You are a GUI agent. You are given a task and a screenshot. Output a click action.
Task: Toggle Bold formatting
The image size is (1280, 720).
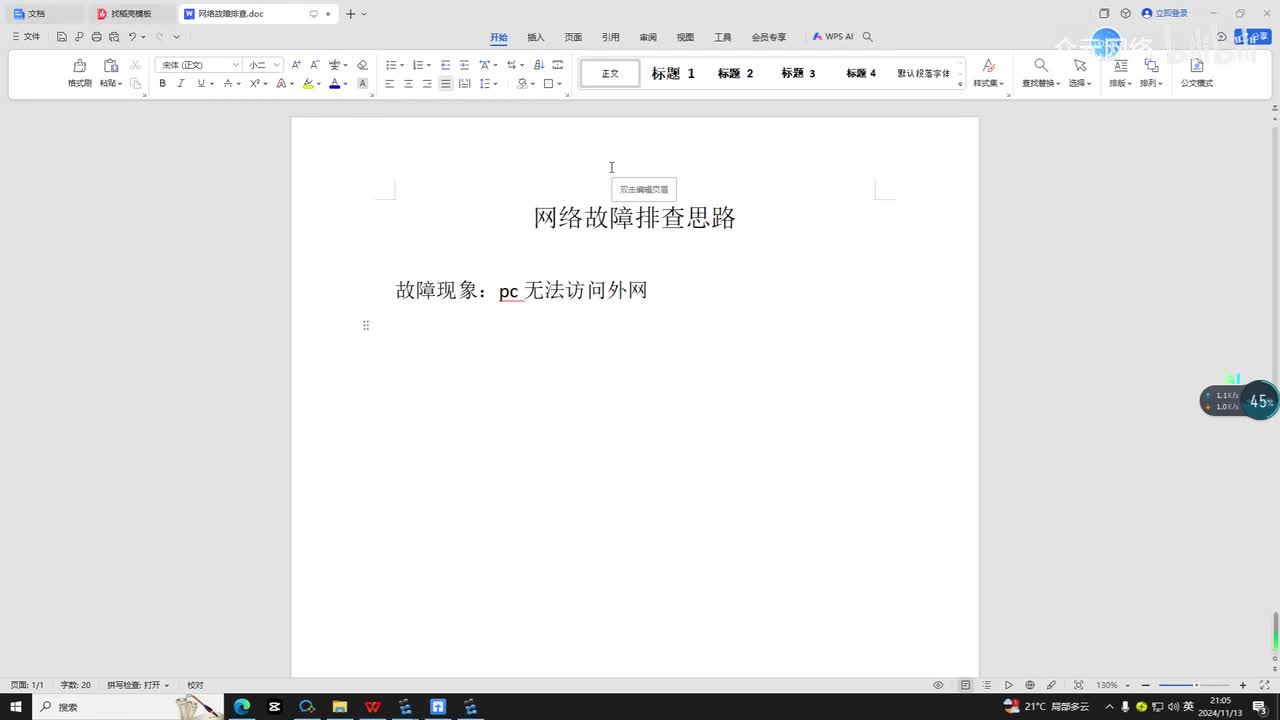coord(162,84)
